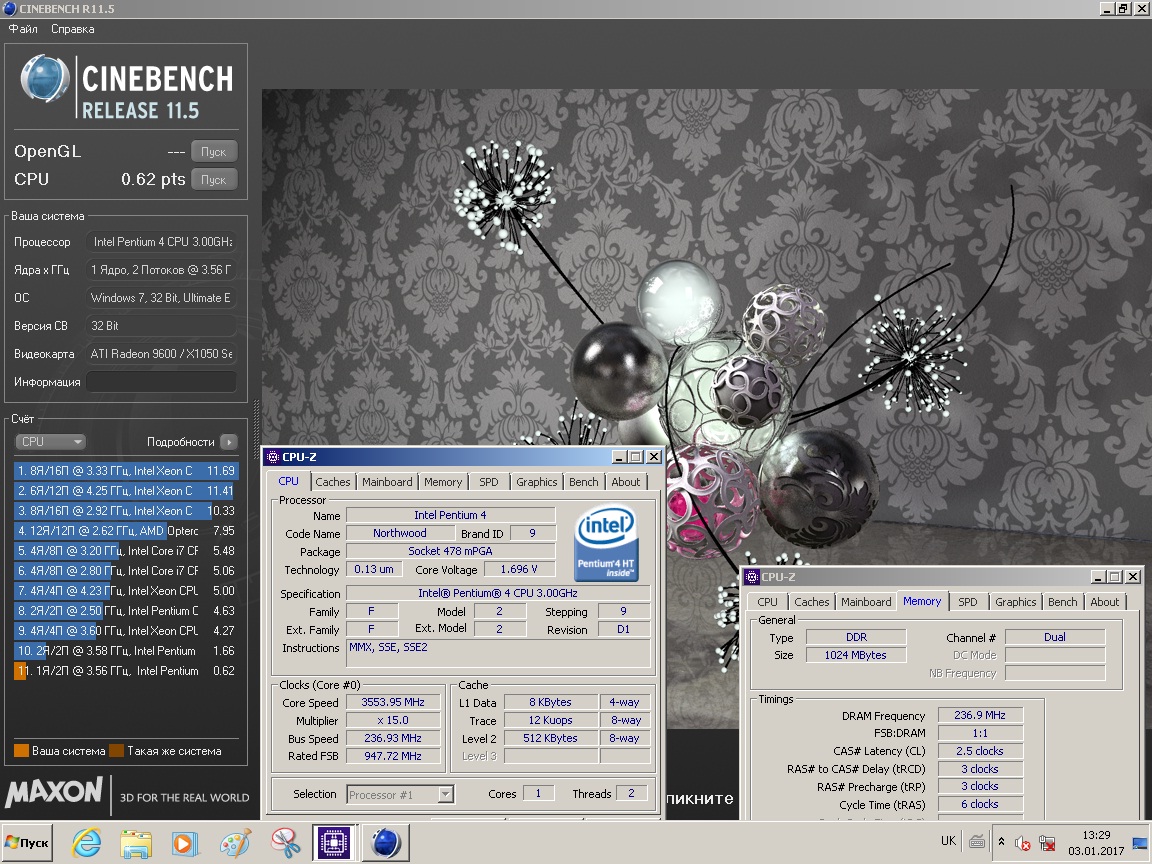Open the UK language indicator

(x=948, y=841)
